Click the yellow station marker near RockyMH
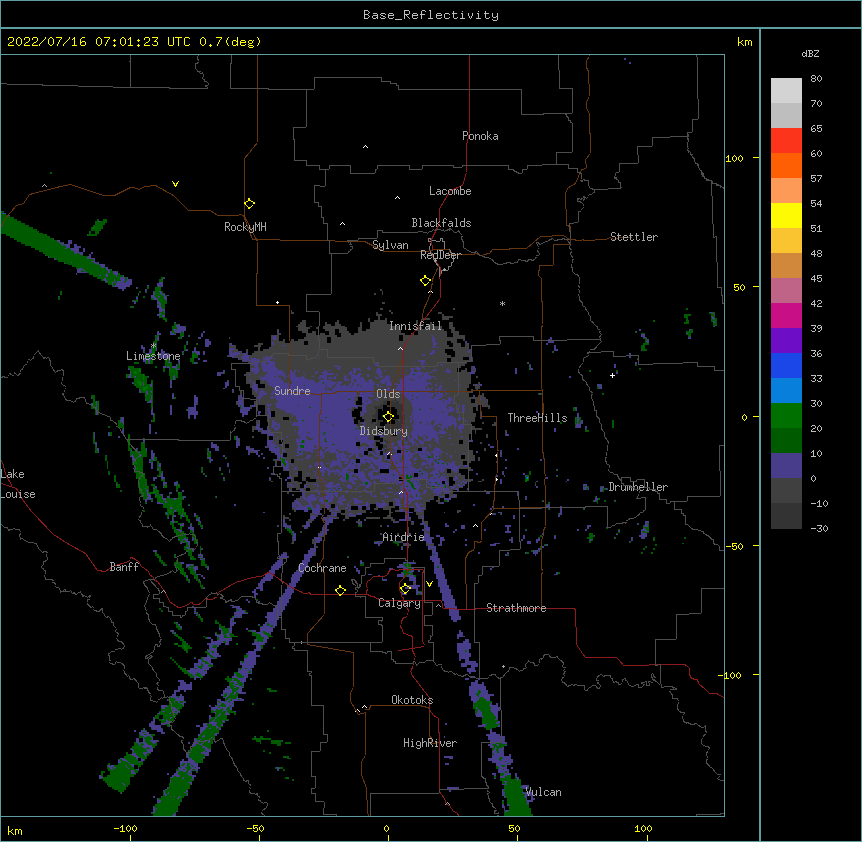The width and height of the screenshot is (862, 842). 249,204
